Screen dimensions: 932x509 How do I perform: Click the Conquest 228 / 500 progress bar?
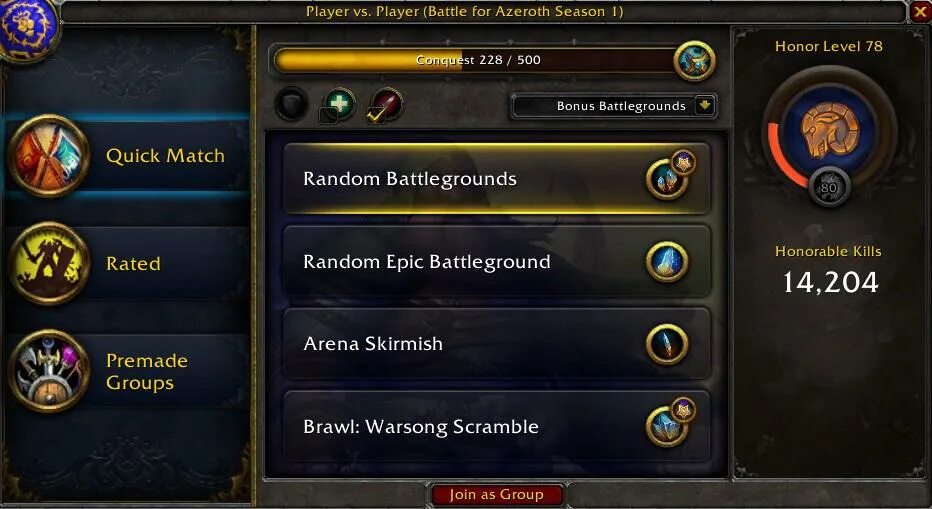(474, 61)
